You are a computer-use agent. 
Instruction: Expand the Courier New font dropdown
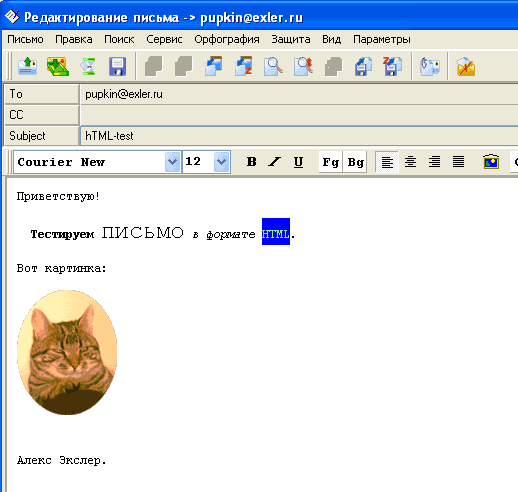pyautogui.click(x=172, y=162)
